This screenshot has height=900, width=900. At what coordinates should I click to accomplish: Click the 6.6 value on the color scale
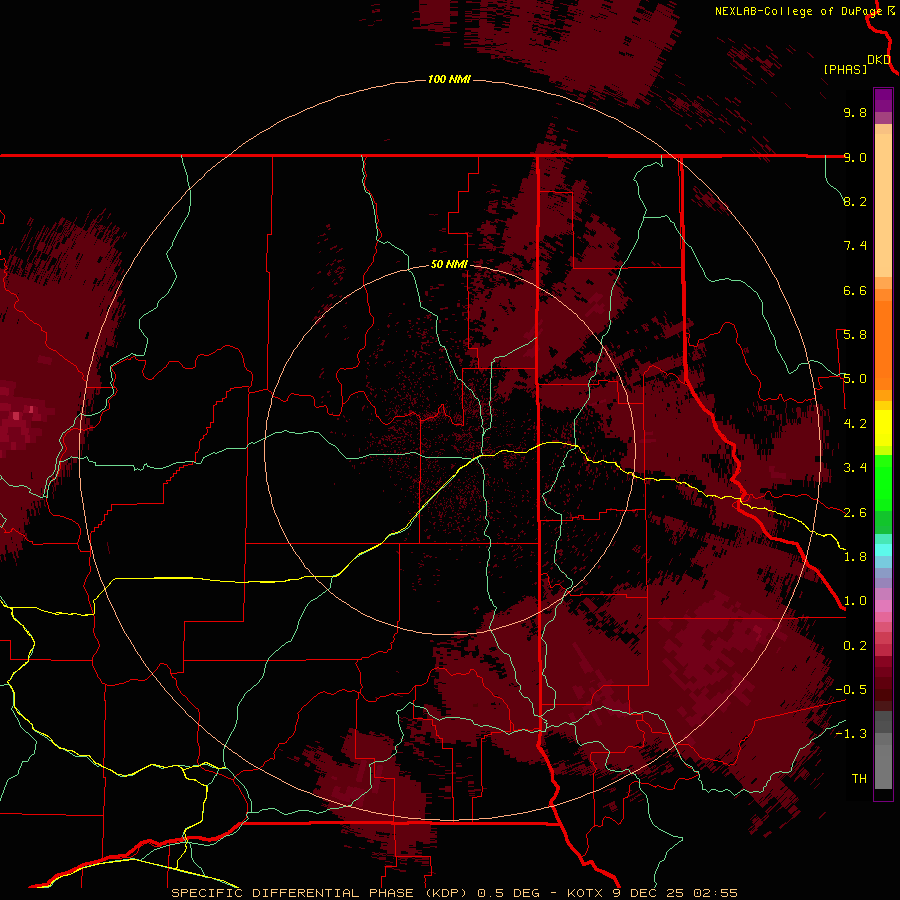855,290
